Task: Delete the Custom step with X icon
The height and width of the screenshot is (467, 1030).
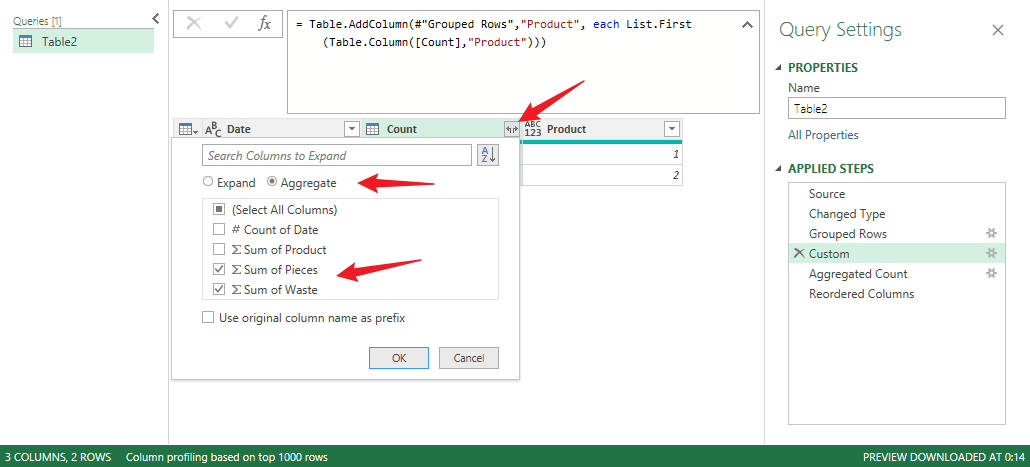Action: [799, 254]
